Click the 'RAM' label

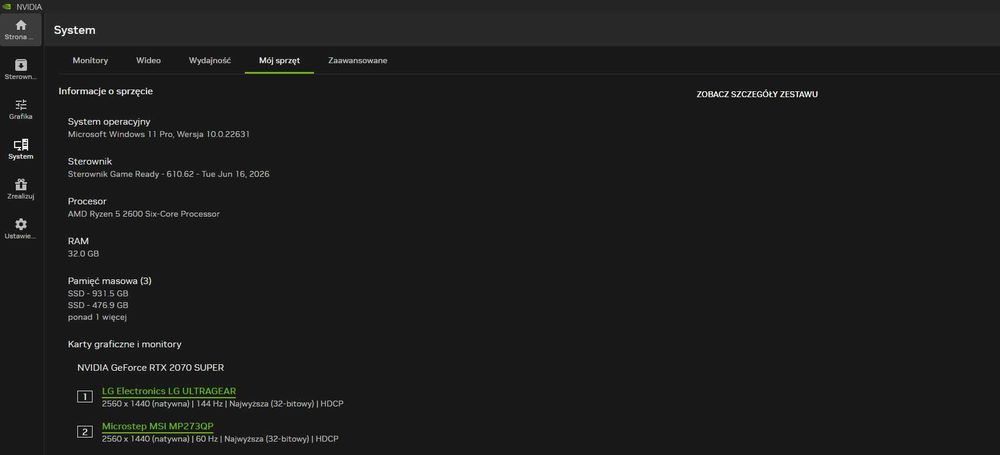pos(78,241)
